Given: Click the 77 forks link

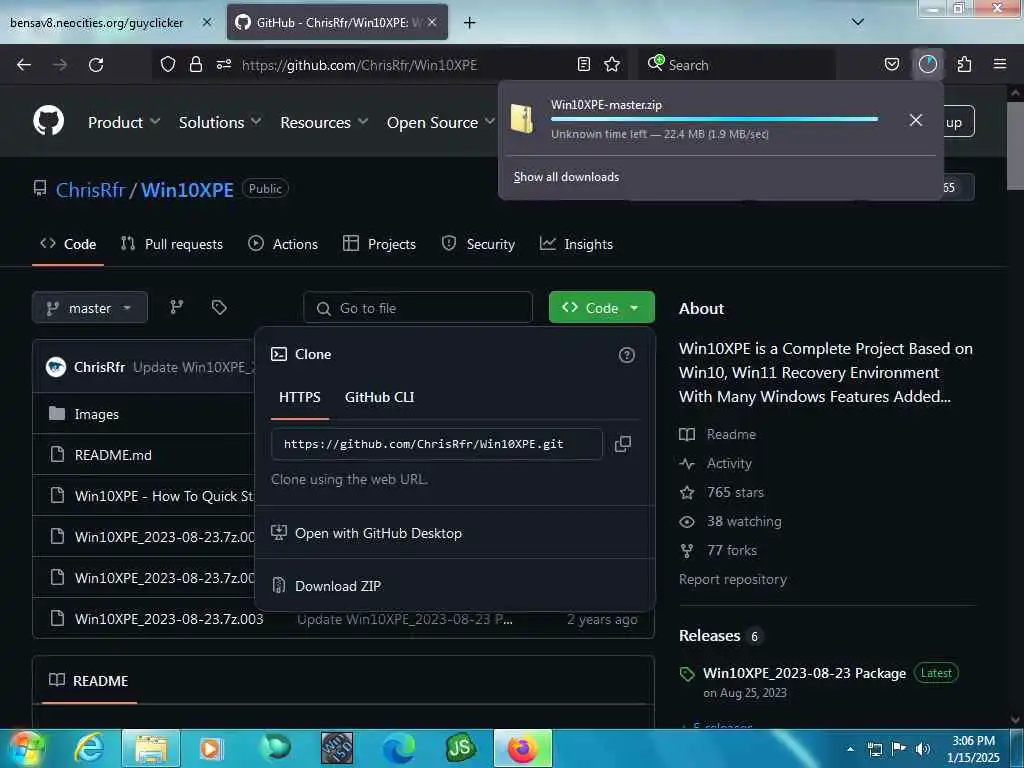Looking at the screenshot, I should 731,550.
